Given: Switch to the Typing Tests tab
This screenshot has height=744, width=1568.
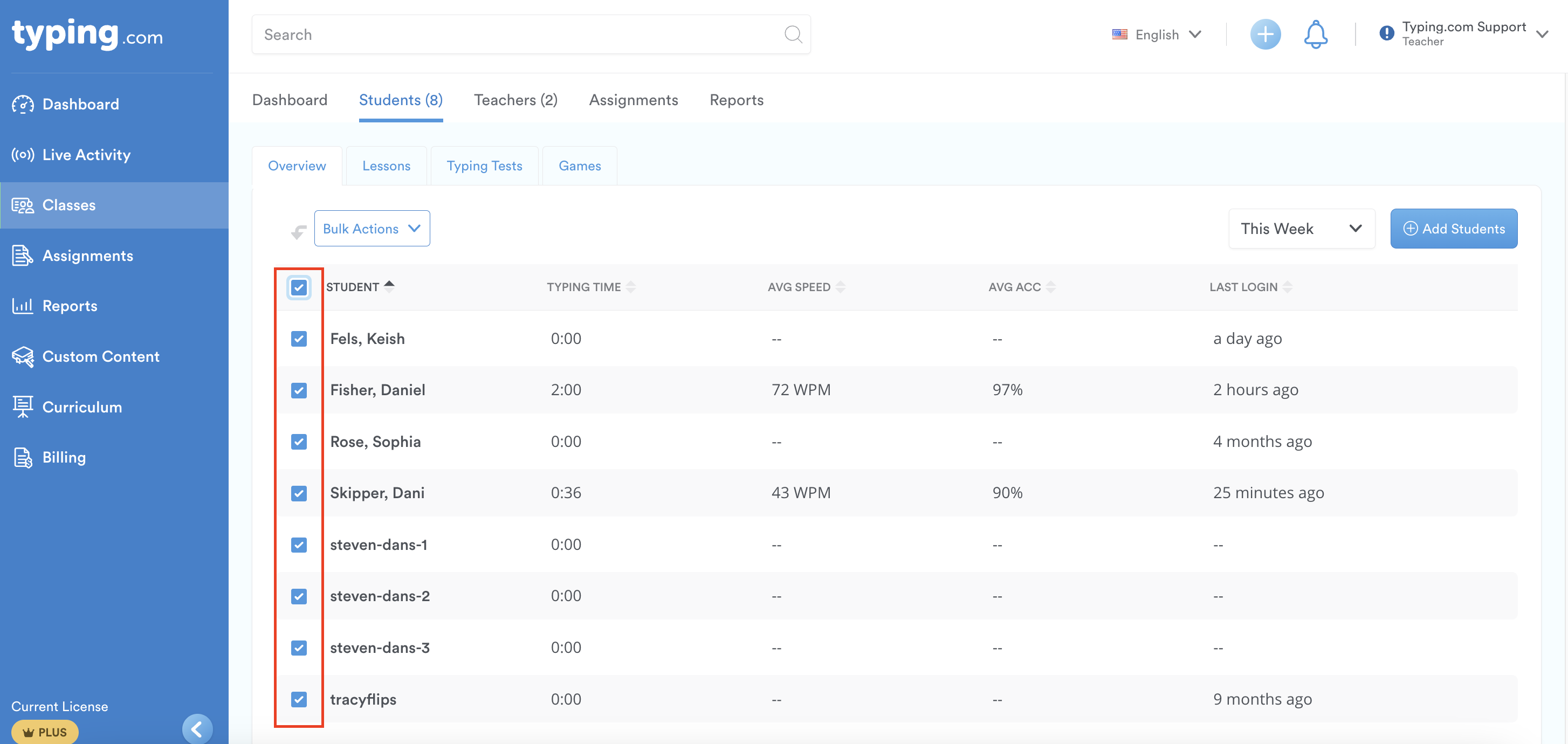Looking at the screenshot, I should [484, 166].
